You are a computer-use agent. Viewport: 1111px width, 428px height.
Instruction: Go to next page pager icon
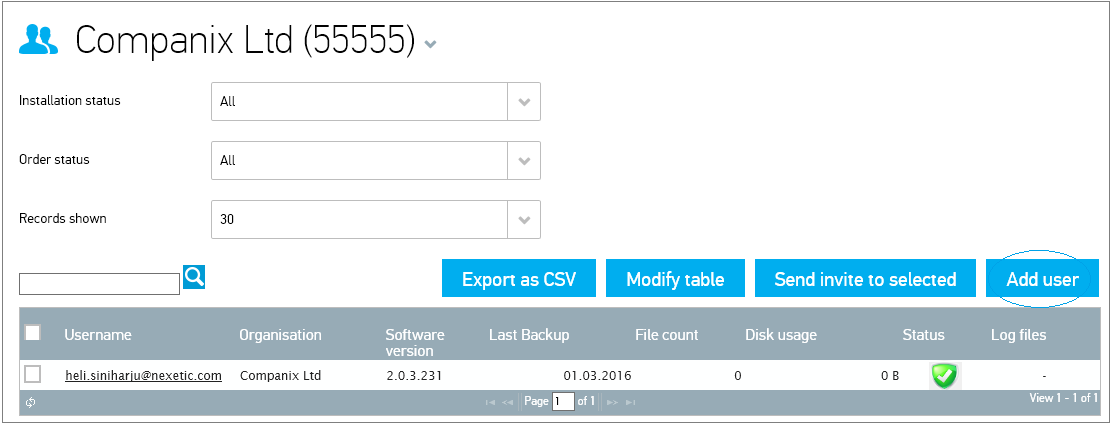point(613,402)
